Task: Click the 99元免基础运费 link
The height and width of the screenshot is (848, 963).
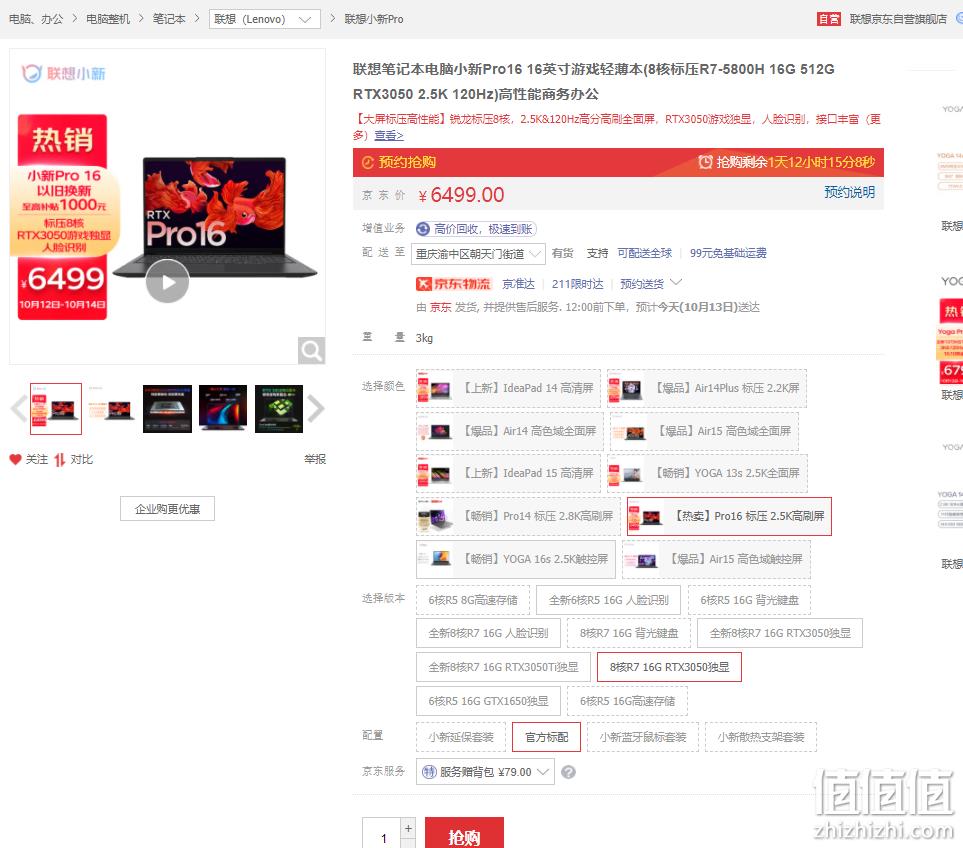Action: 728,253
